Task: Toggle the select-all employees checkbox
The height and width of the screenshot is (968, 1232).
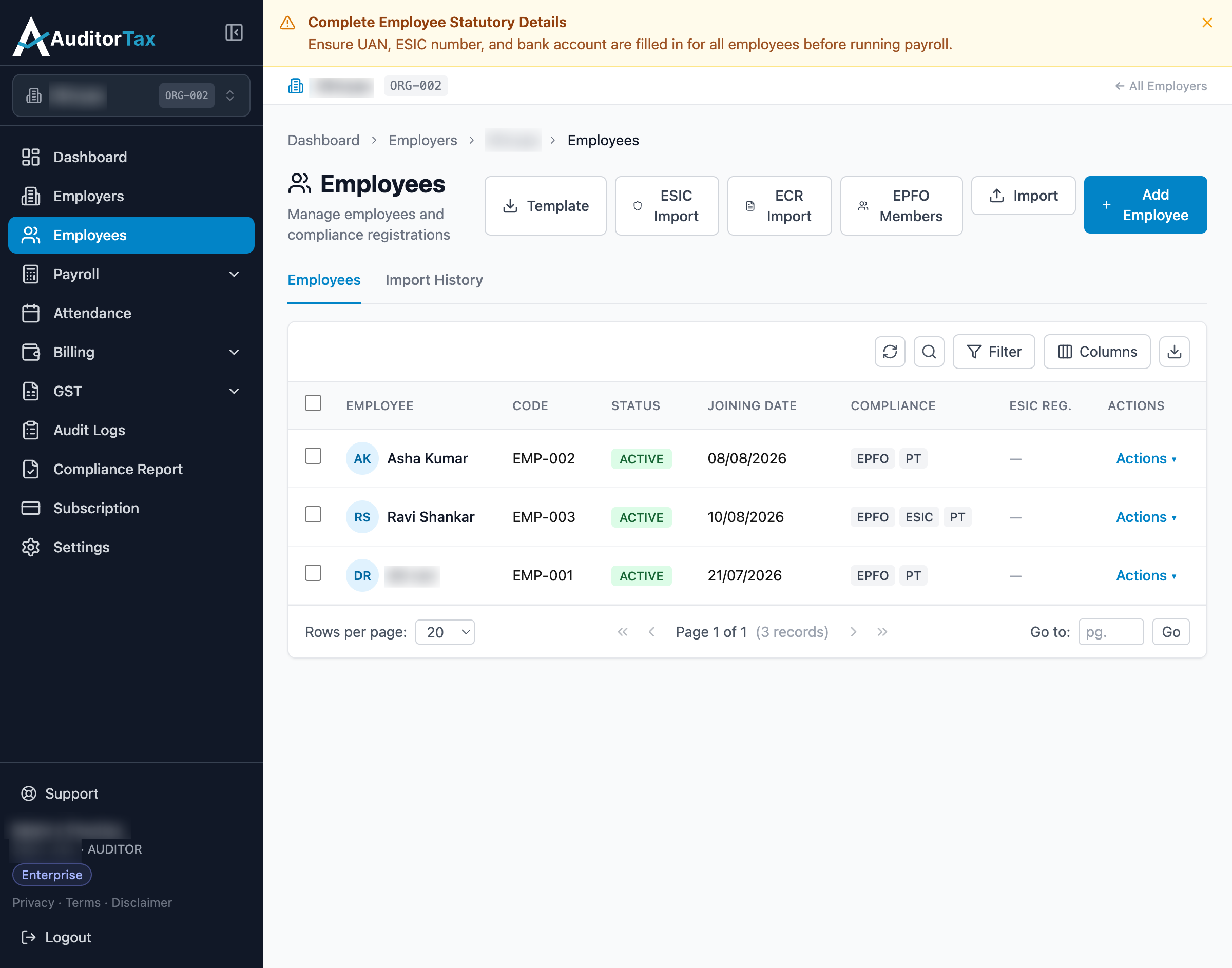Action: [x=313, y=403]
